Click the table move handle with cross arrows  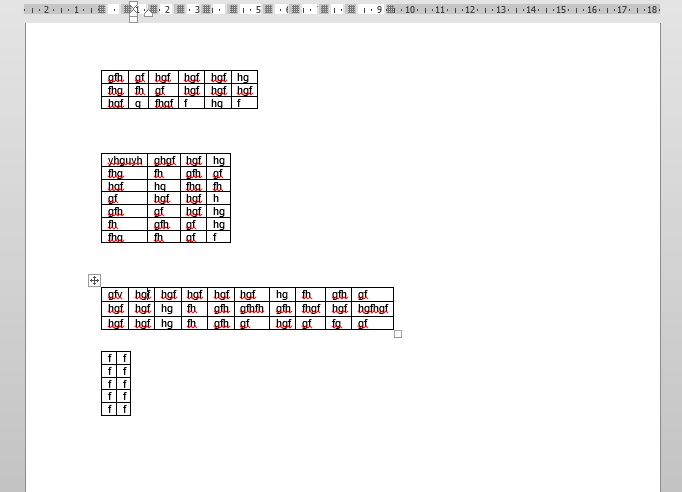coord(94,281)
